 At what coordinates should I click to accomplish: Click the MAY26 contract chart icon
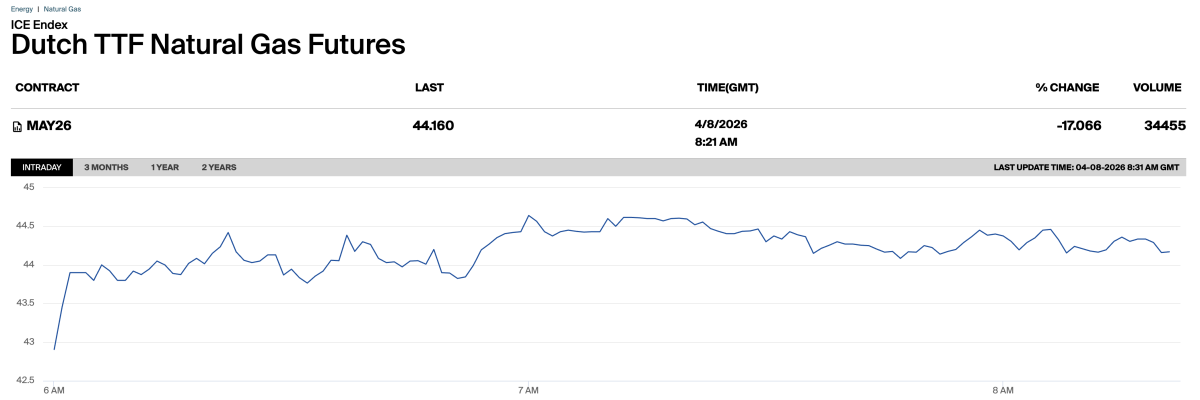coord(17,126)
